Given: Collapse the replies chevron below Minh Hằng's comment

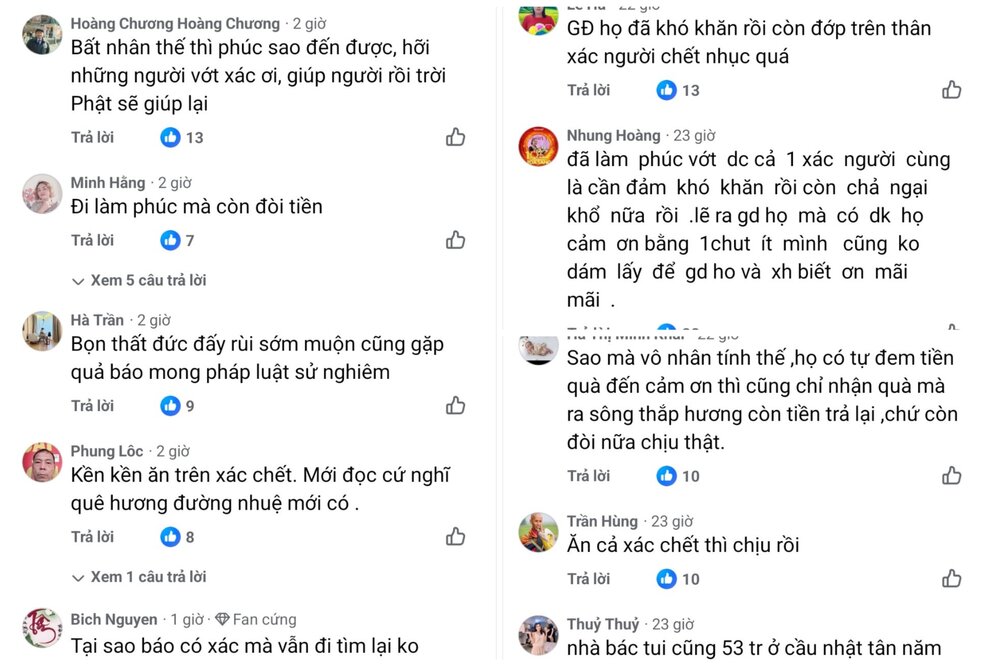Looking at the screenshot, I should tap(78, 281).
